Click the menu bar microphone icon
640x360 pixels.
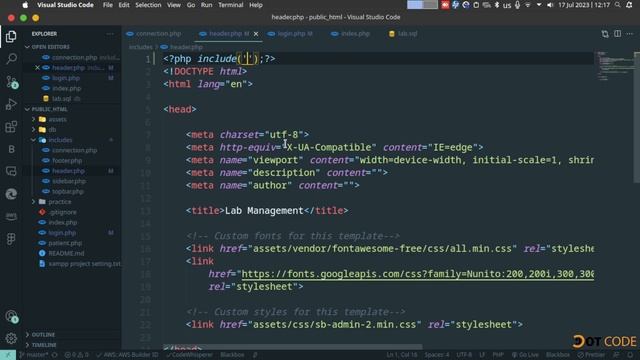[x=517, y=5]
